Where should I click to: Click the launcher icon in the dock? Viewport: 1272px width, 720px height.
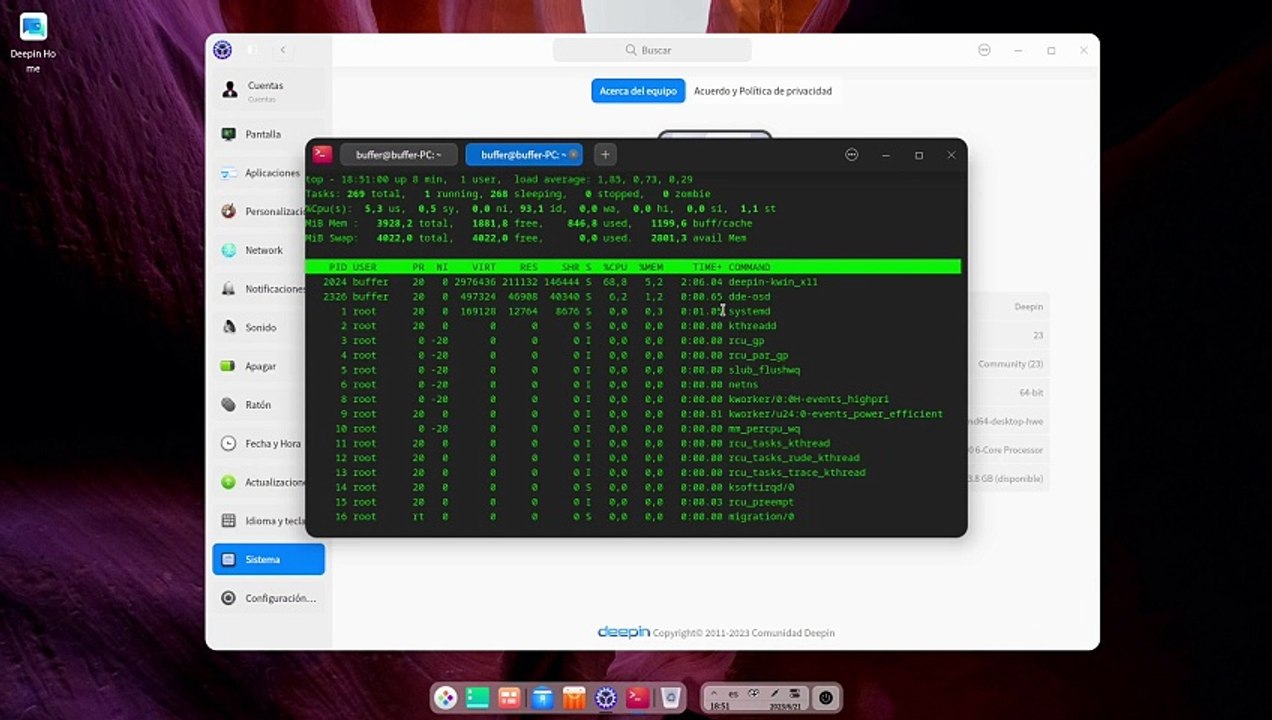pos(446,697)
